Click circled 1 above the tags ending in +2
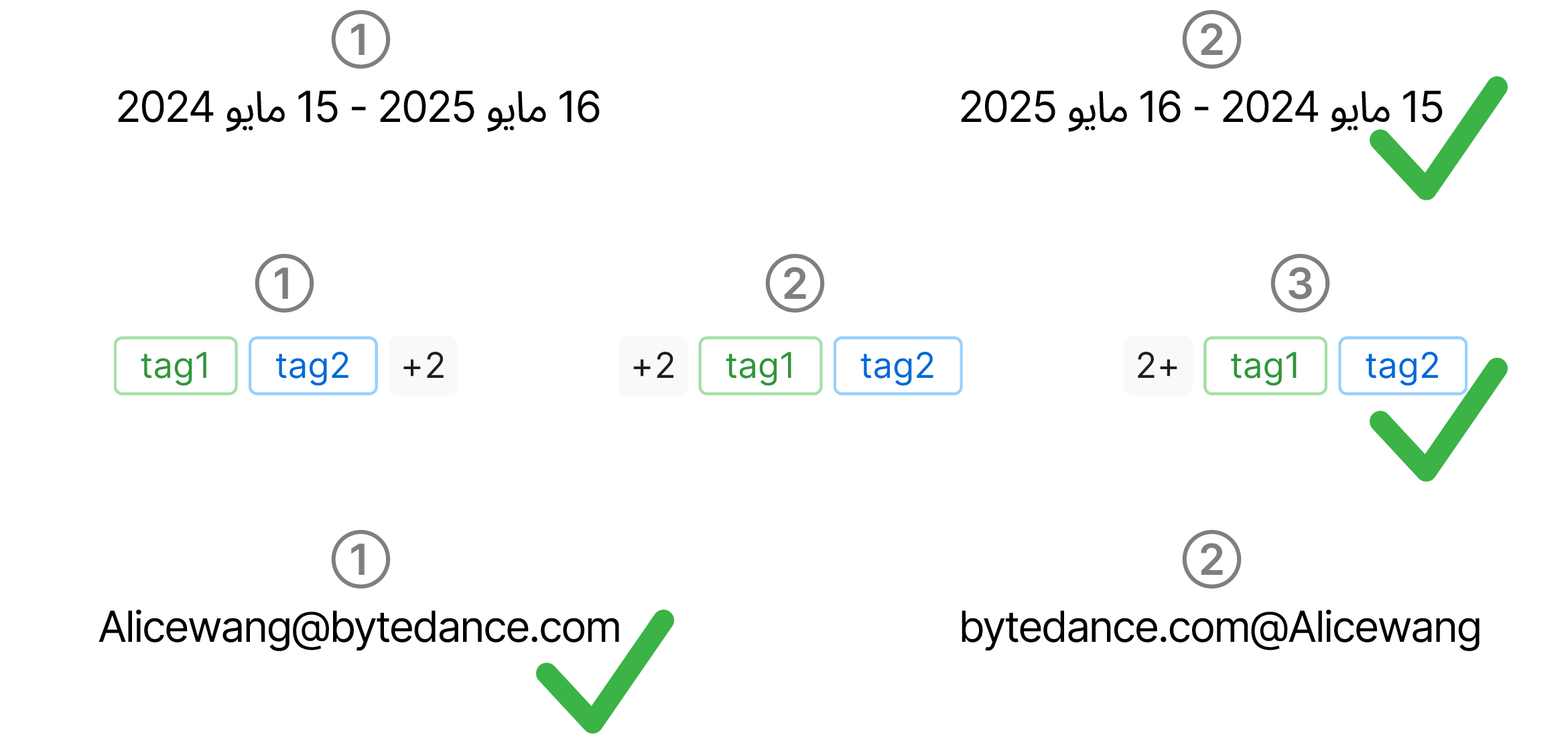Image resolution: width=1568 pixels, height=745 pixels. (x=284, y=283)
